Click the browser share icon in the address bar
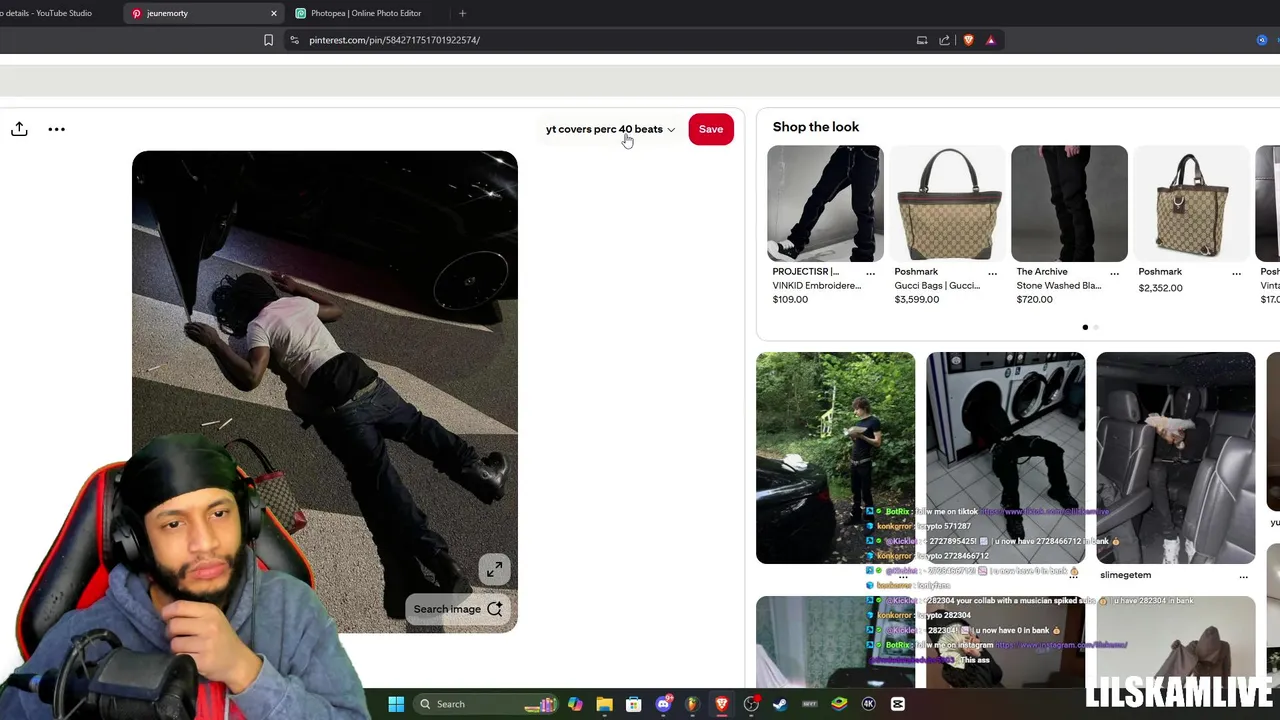Image resolution: width=1280 pixels, height=720 pixels. tap(944, 40)
